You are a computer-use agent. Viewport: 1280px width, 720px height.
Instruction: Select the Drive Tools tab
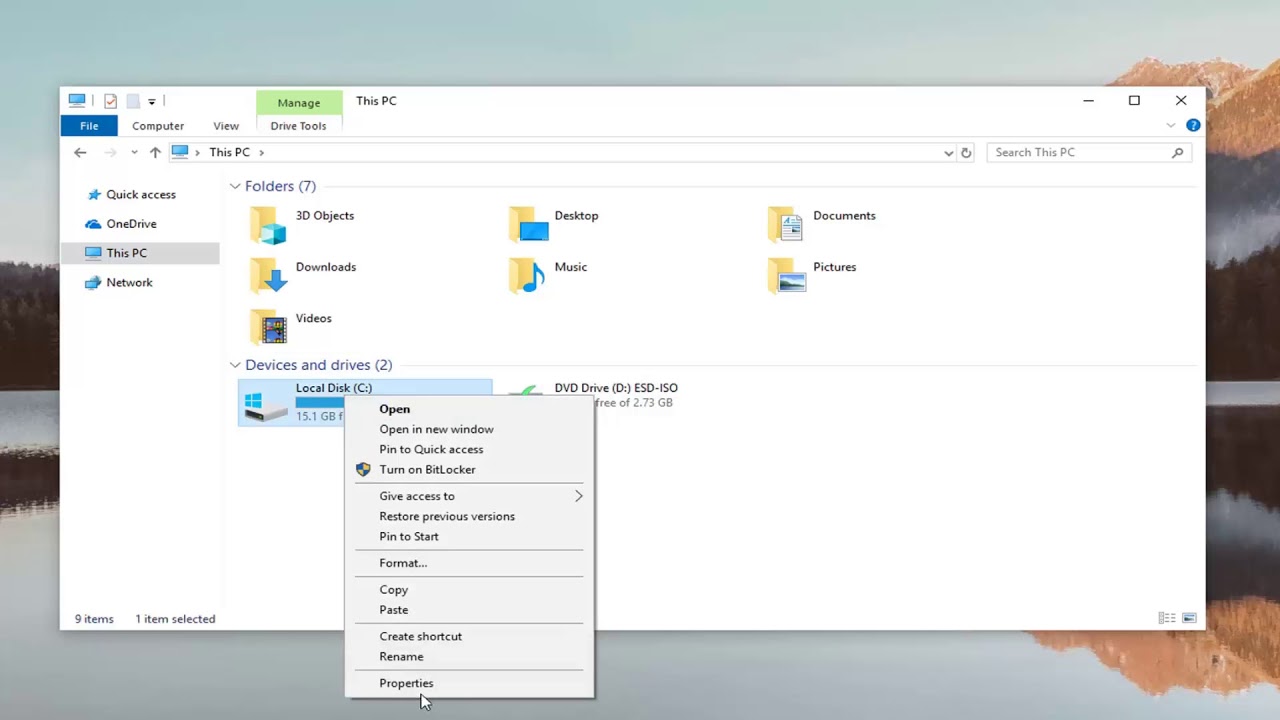[298, 126]
